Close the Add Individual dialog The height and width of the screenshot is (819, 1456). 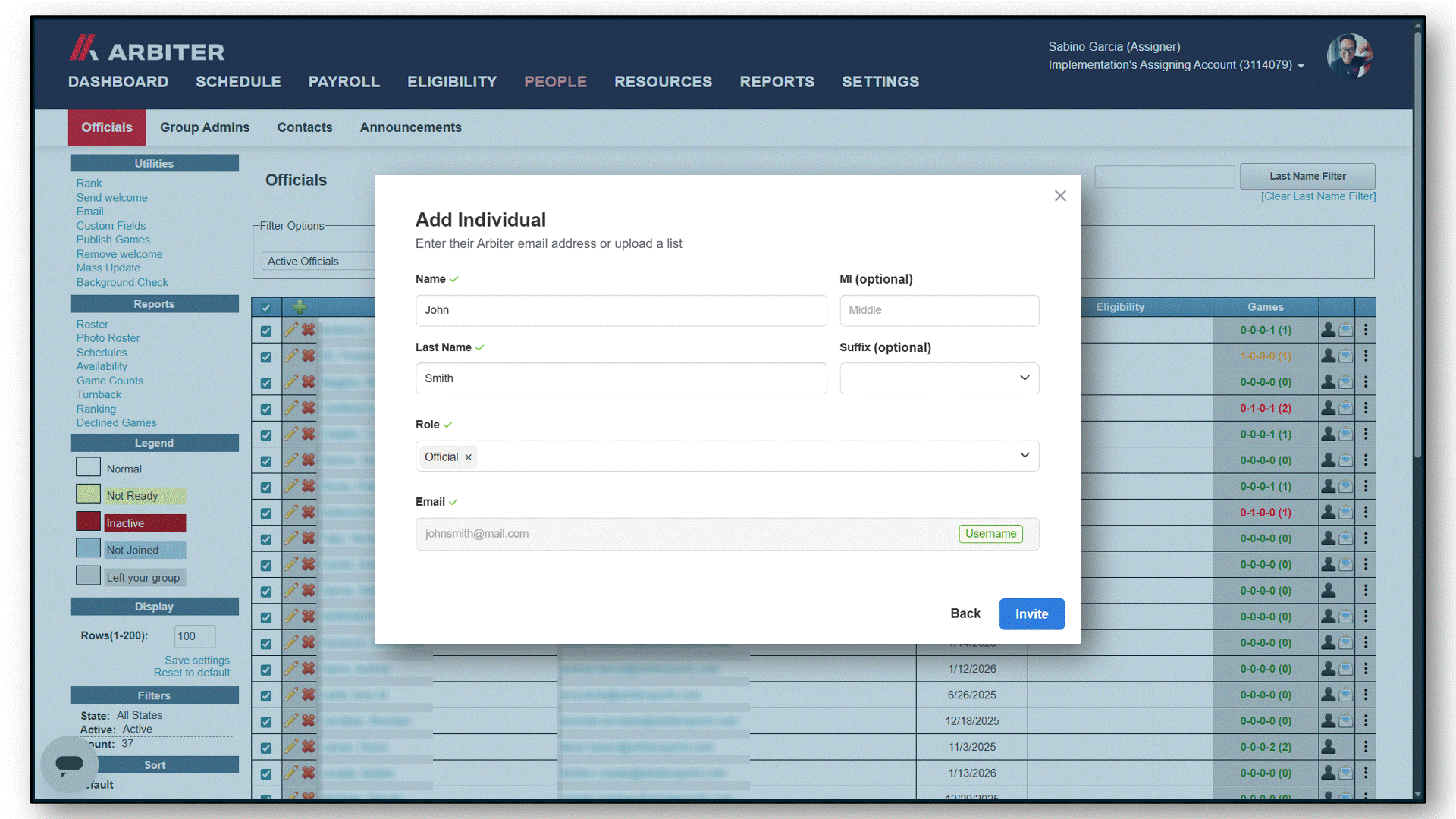(1060, 196)
